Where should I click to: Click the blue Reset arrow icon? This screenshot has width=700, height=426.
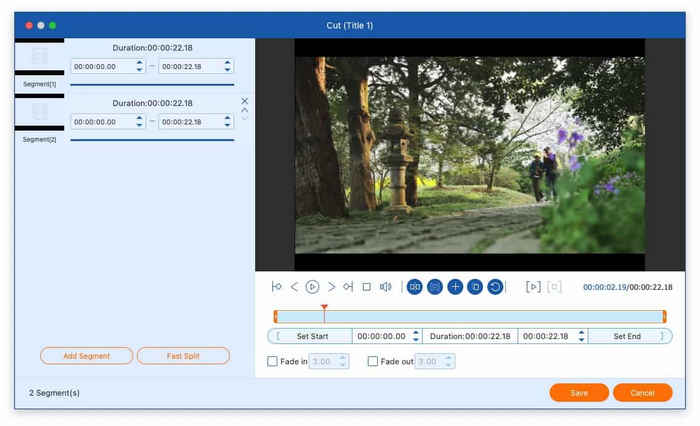pos(494,287)
